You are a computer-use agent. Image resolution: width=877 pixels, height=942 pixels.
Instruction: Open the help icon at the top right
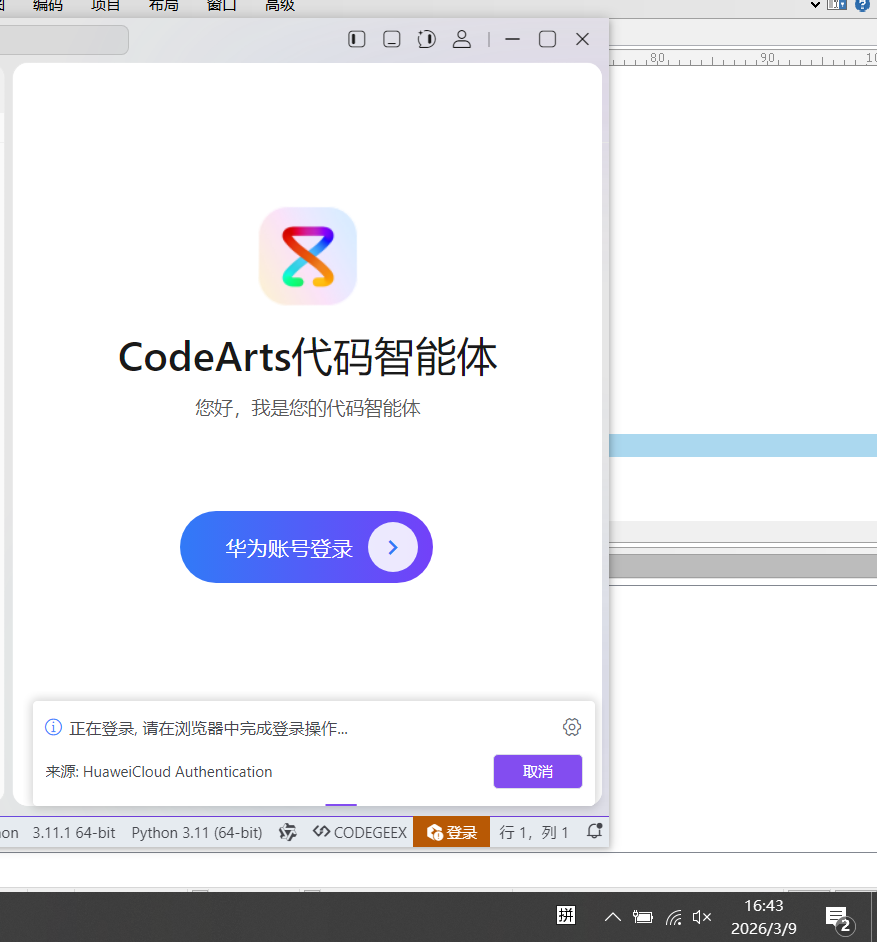coord(861,5)
